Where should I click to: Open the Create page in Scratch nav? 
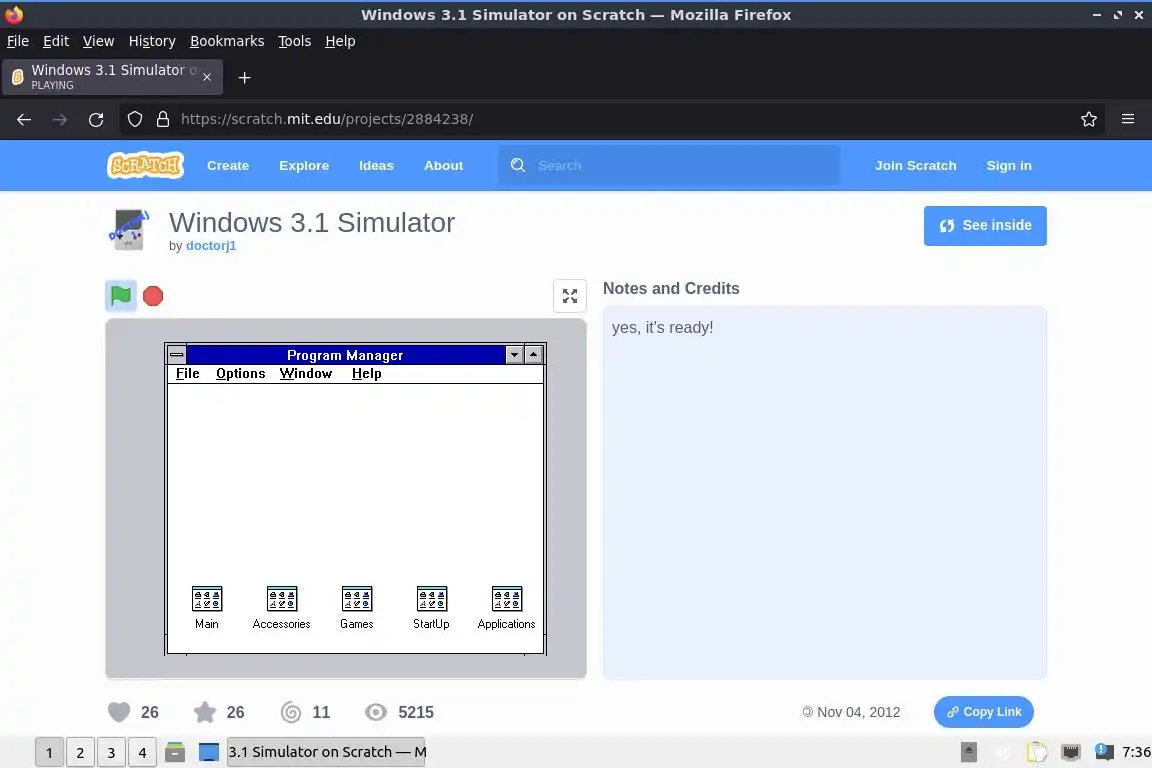[x=228, y=165]
